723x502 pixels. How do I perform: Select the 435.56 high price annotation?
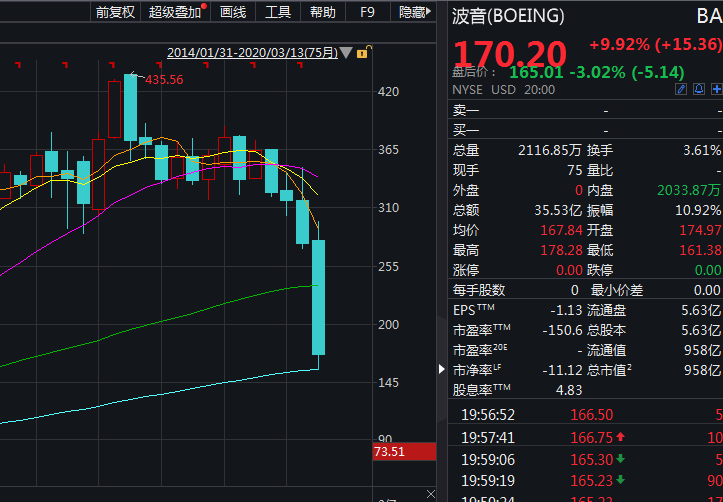tap(164, 80)
